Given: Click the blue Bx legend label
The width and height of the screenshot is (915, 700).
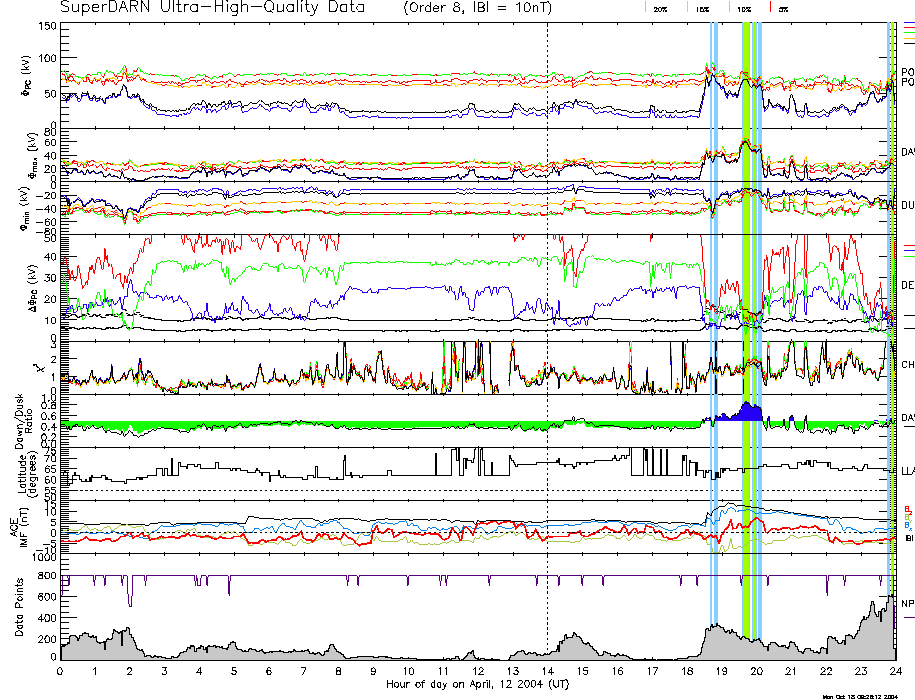Looking at the screenshot, I should tap(908, 526).
